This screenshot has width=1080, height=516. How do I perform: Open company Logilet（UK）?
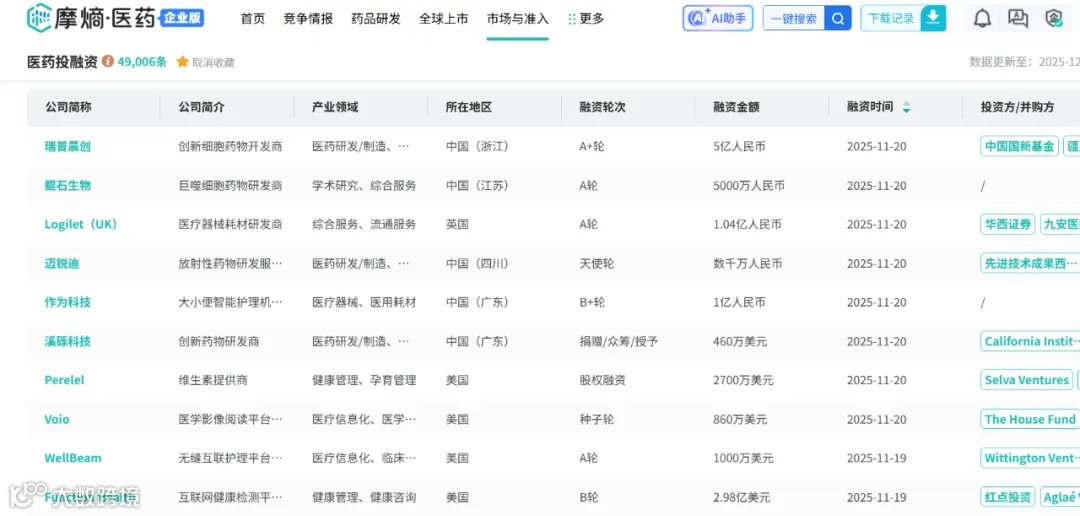[x=81, y=225]
